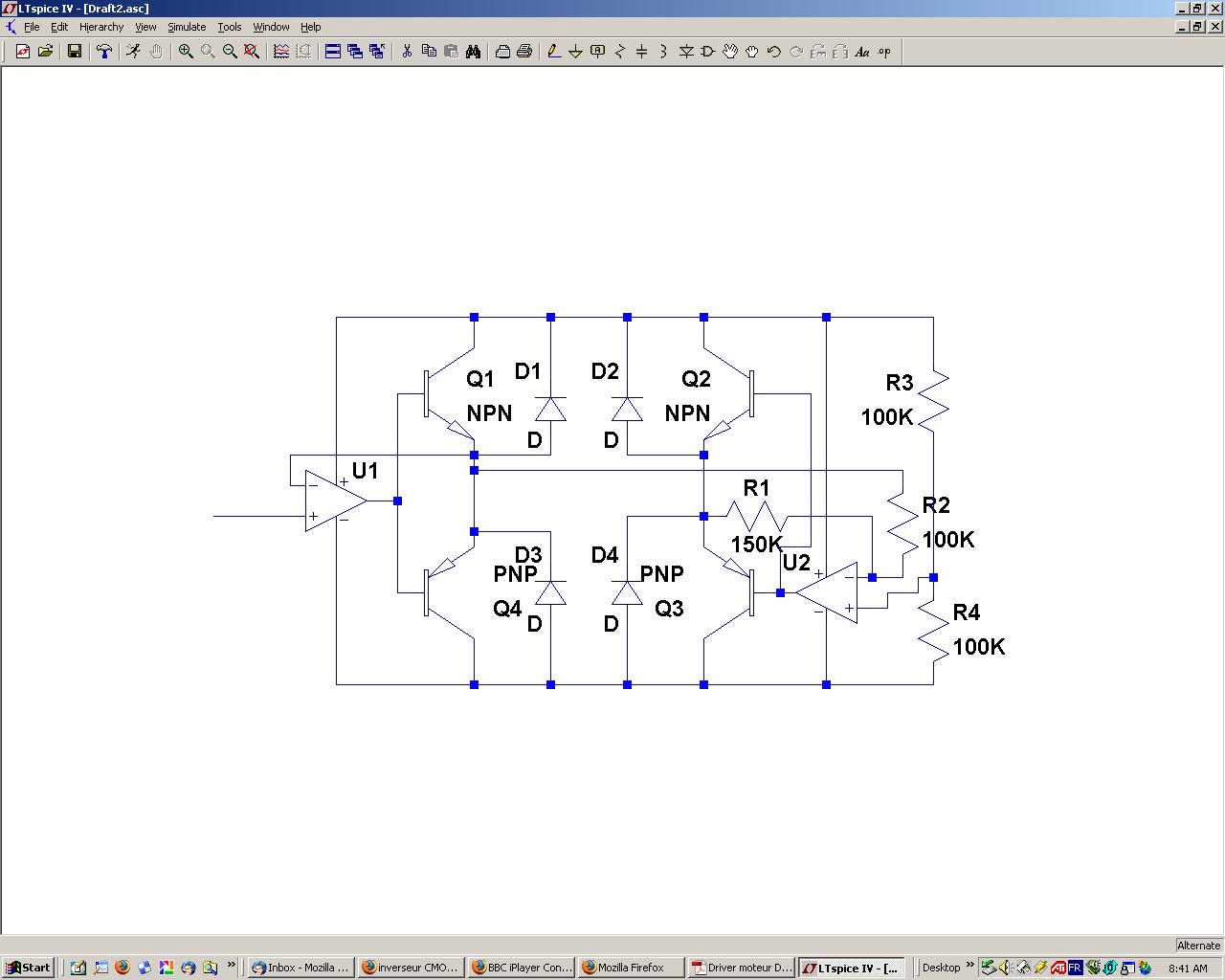
Task: Save the schematic with the floppy icon
Action: coord(75,52)
